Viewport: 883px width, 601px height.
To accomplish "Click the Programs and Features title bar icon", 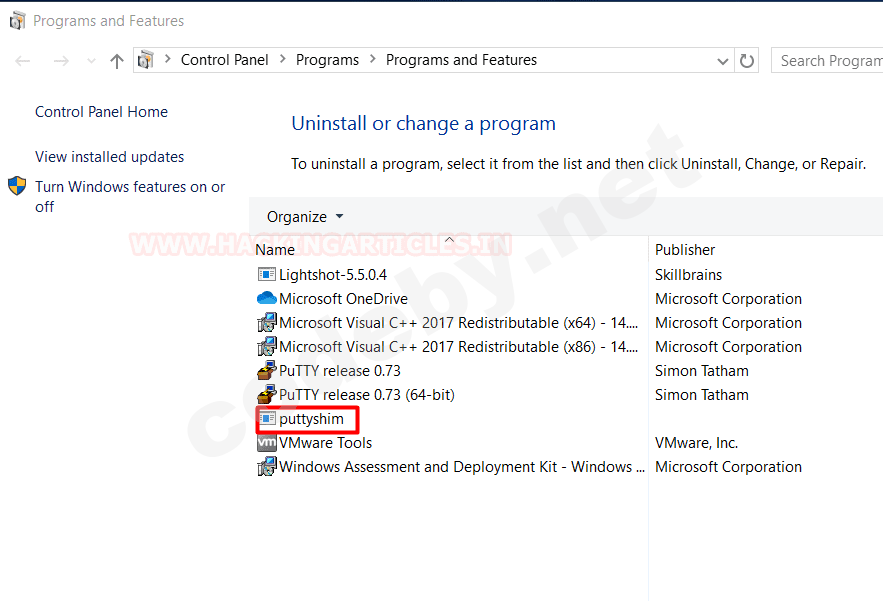I will (17, 21).
